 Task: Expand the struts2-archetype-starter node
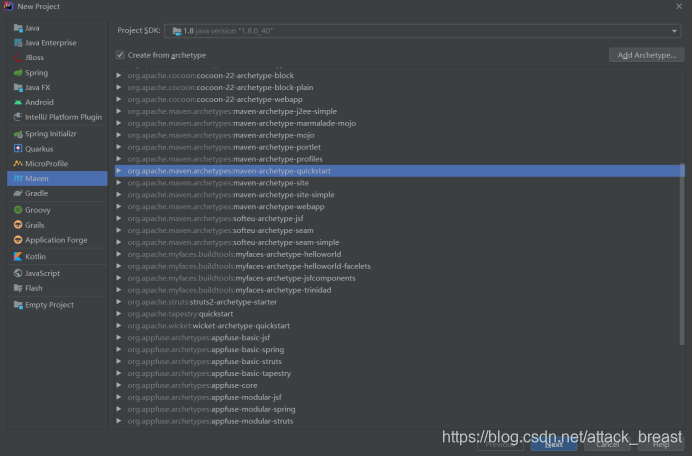119,302
